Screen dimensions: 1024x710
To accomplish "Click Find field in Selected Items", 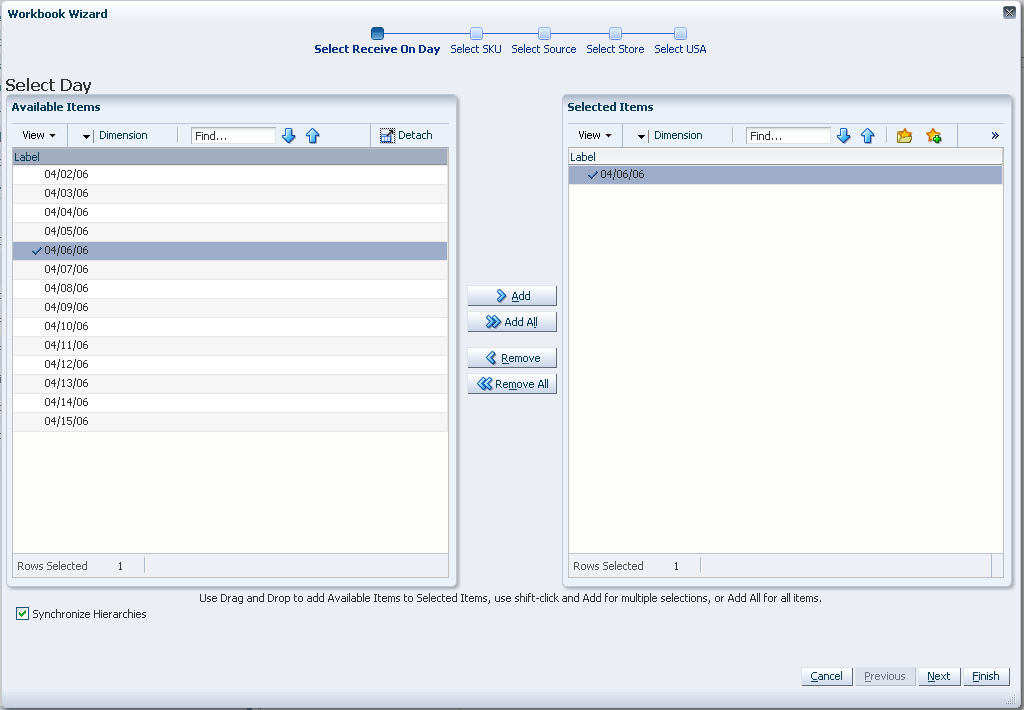I will (x=788, y=136).
